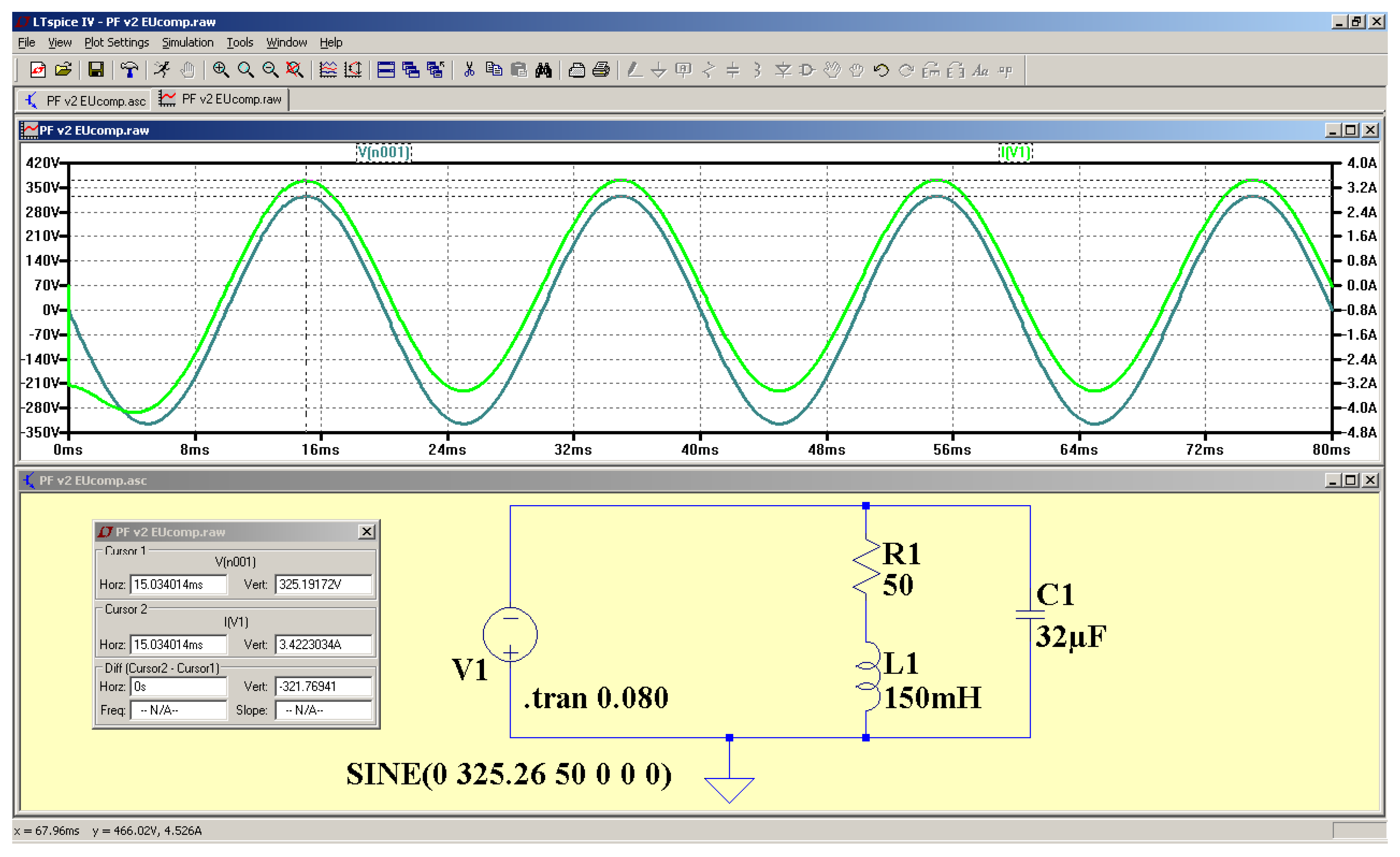Click Diff Vert value field
Viewport: 1400px width, 857px height.
pyautogui.click(x=323, y=687)
